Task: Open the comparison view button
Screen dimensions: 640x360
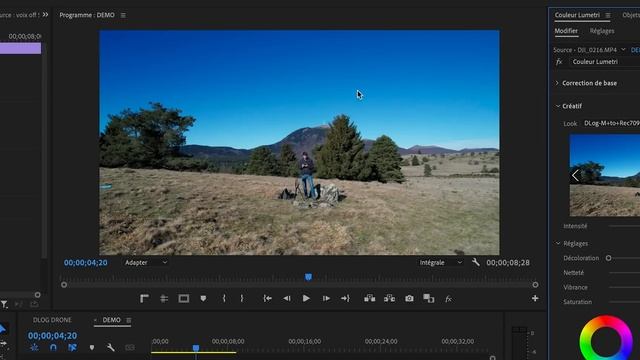Action: 429,298
